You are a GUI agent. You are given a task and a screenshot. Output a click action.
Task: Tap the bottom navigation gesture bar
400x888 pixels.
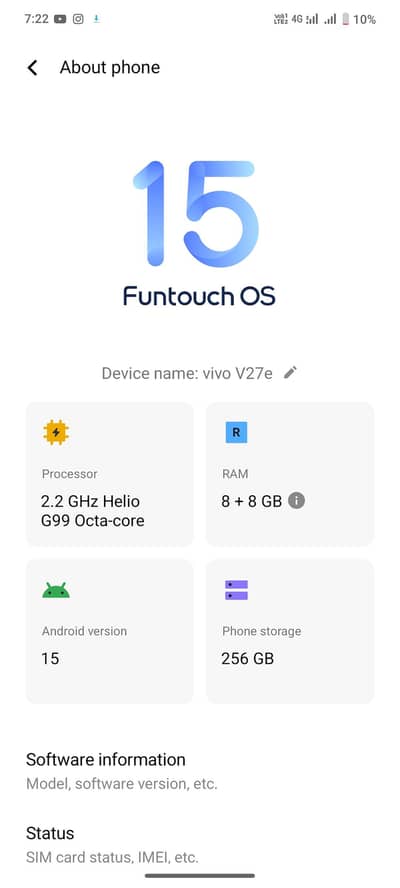200,875
